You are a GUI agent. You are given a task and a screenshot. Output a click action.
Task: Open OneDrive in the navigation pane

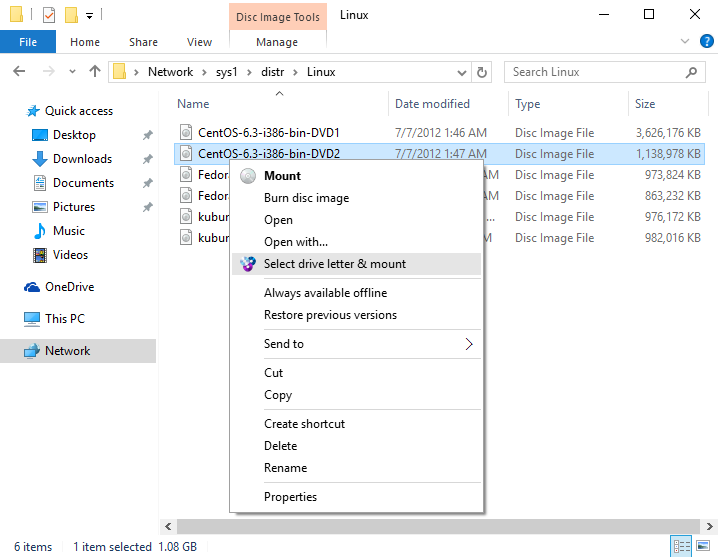69,287
